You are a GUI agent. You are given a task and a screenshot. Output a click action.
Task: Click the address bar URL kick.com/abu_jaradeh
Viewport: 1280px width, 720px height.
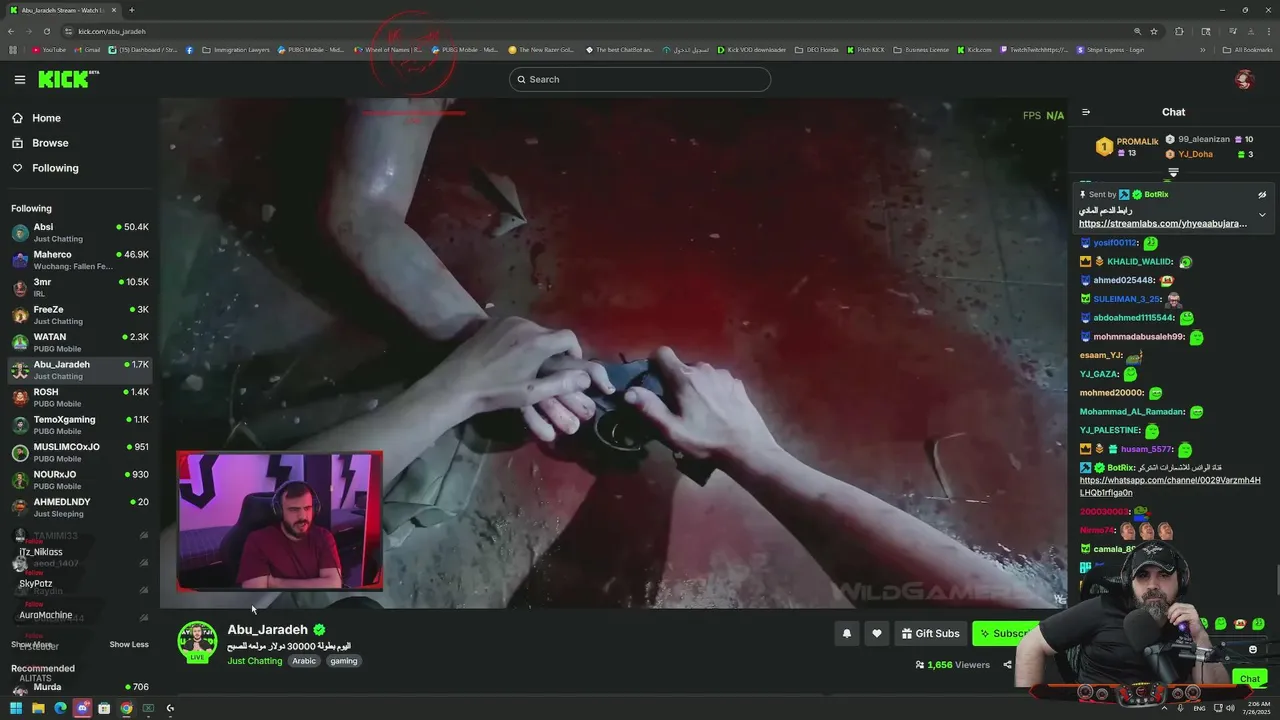(x=111, y=31)
